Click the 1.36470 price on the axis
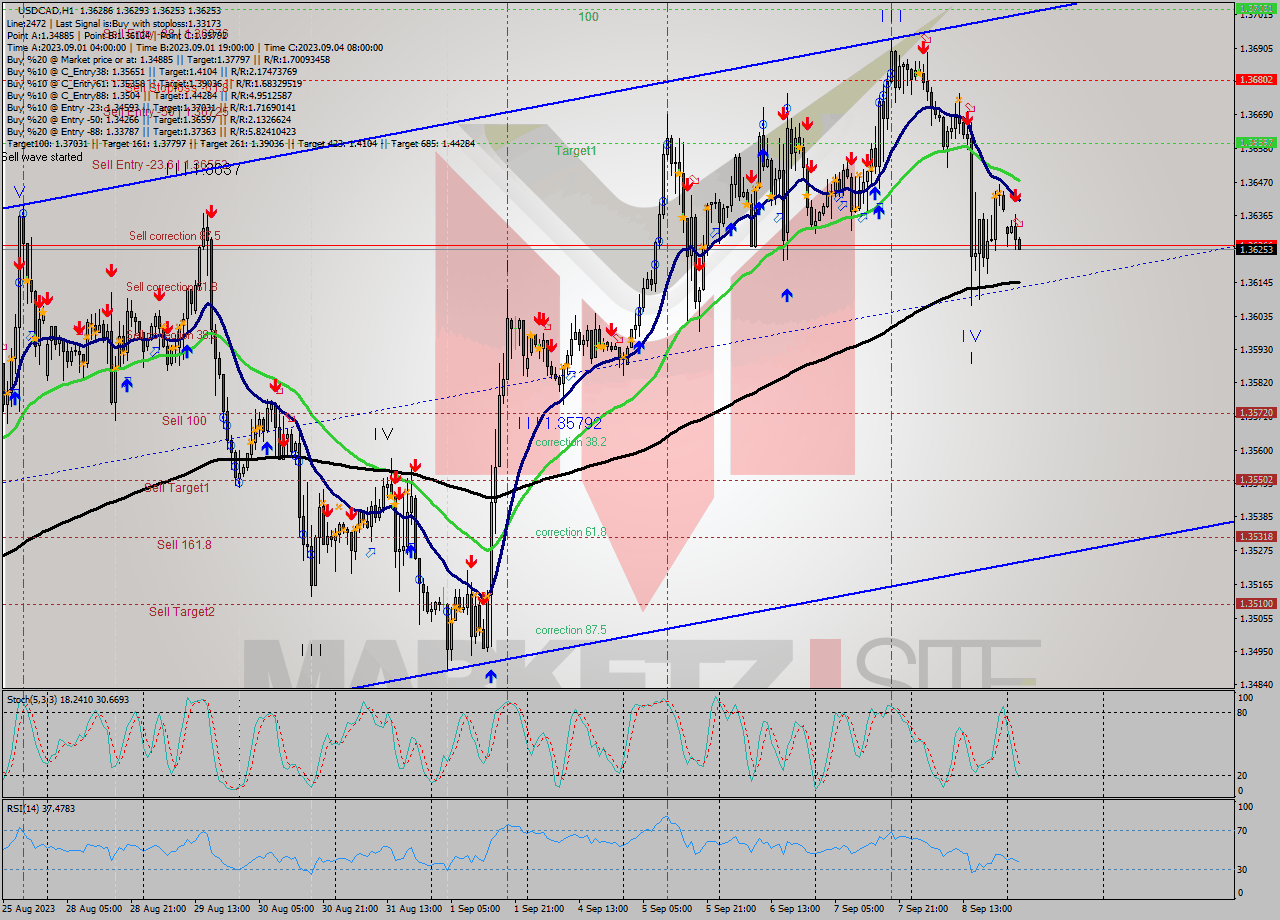Screen dimensions: 1280x920 pyautogui.click(x=1256, y=182)
